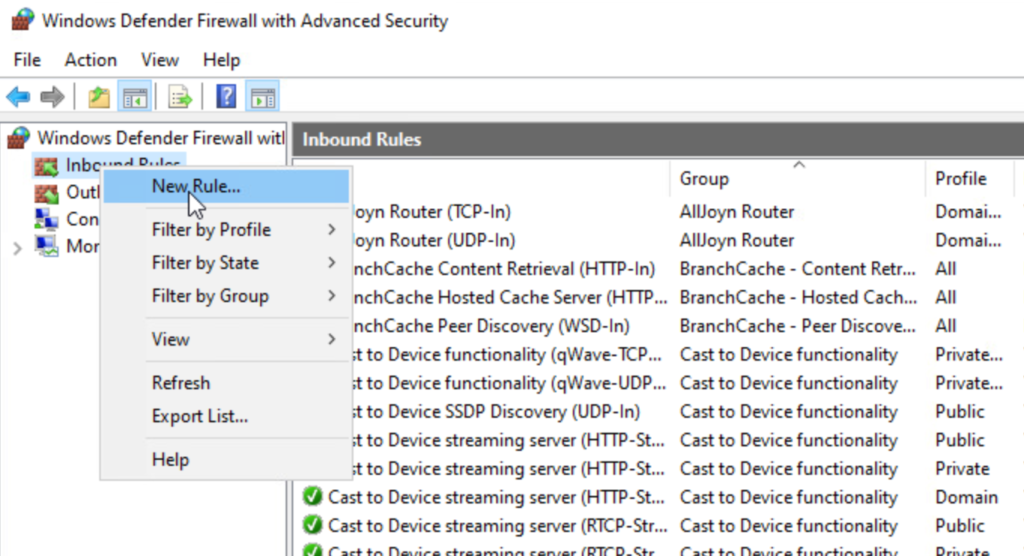Choose New Rule... from the context menu
This screenshot has height=556, width=1024.
(x=196, y=185)
